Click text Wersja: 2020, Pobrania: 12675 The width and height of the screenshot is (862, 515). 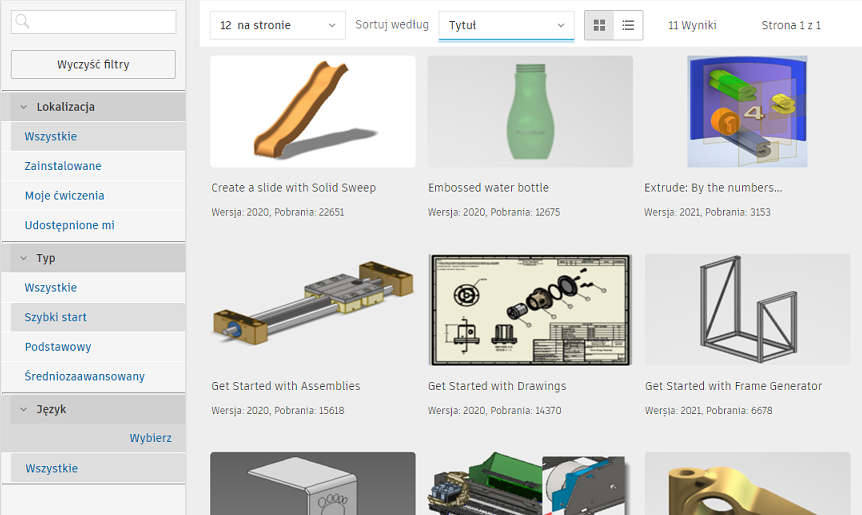click(x=494, y=212)
